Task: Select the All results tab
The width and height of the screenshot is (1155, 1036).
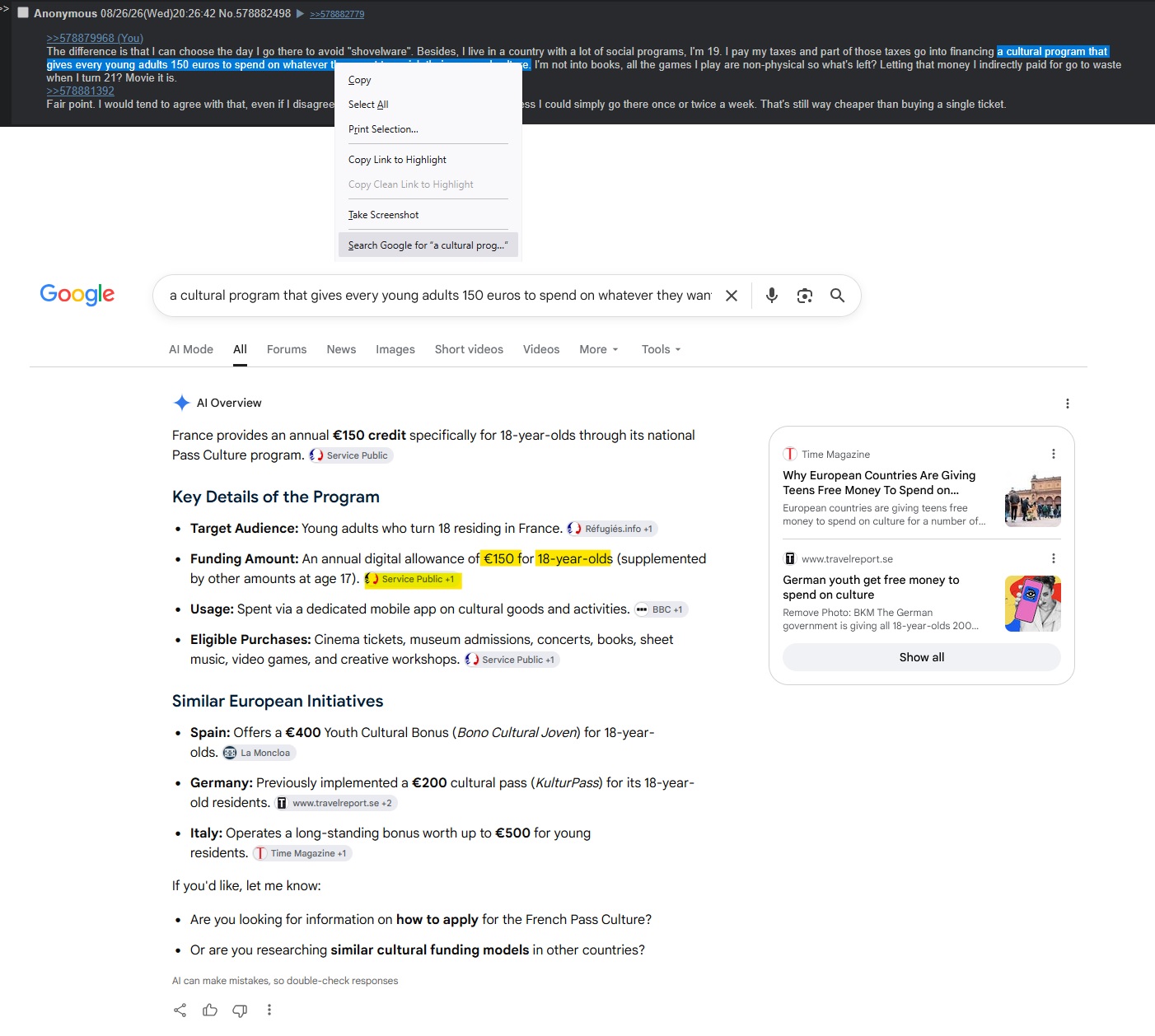Action: [x=240, y=349]
